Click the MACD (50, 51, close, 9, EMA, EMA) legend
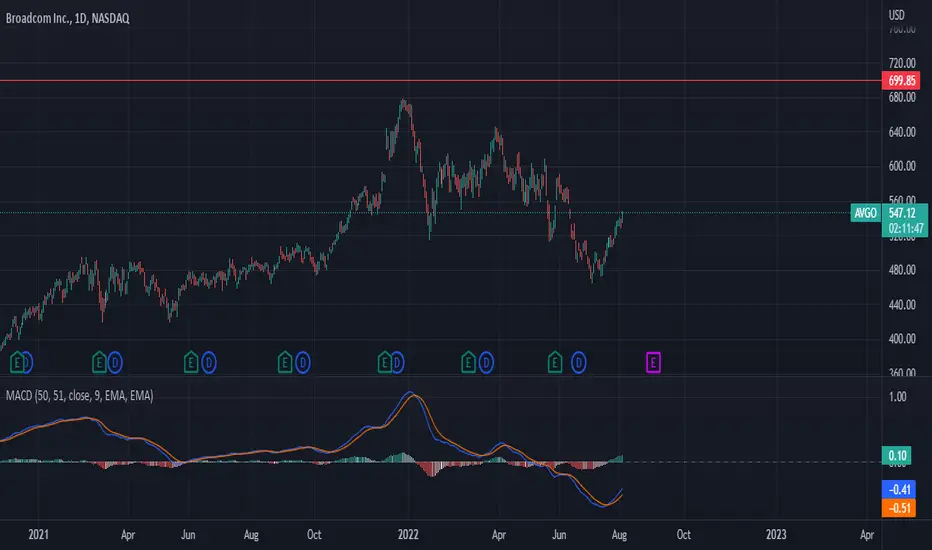This screenshot has width=932, height=550. [80, 395]
